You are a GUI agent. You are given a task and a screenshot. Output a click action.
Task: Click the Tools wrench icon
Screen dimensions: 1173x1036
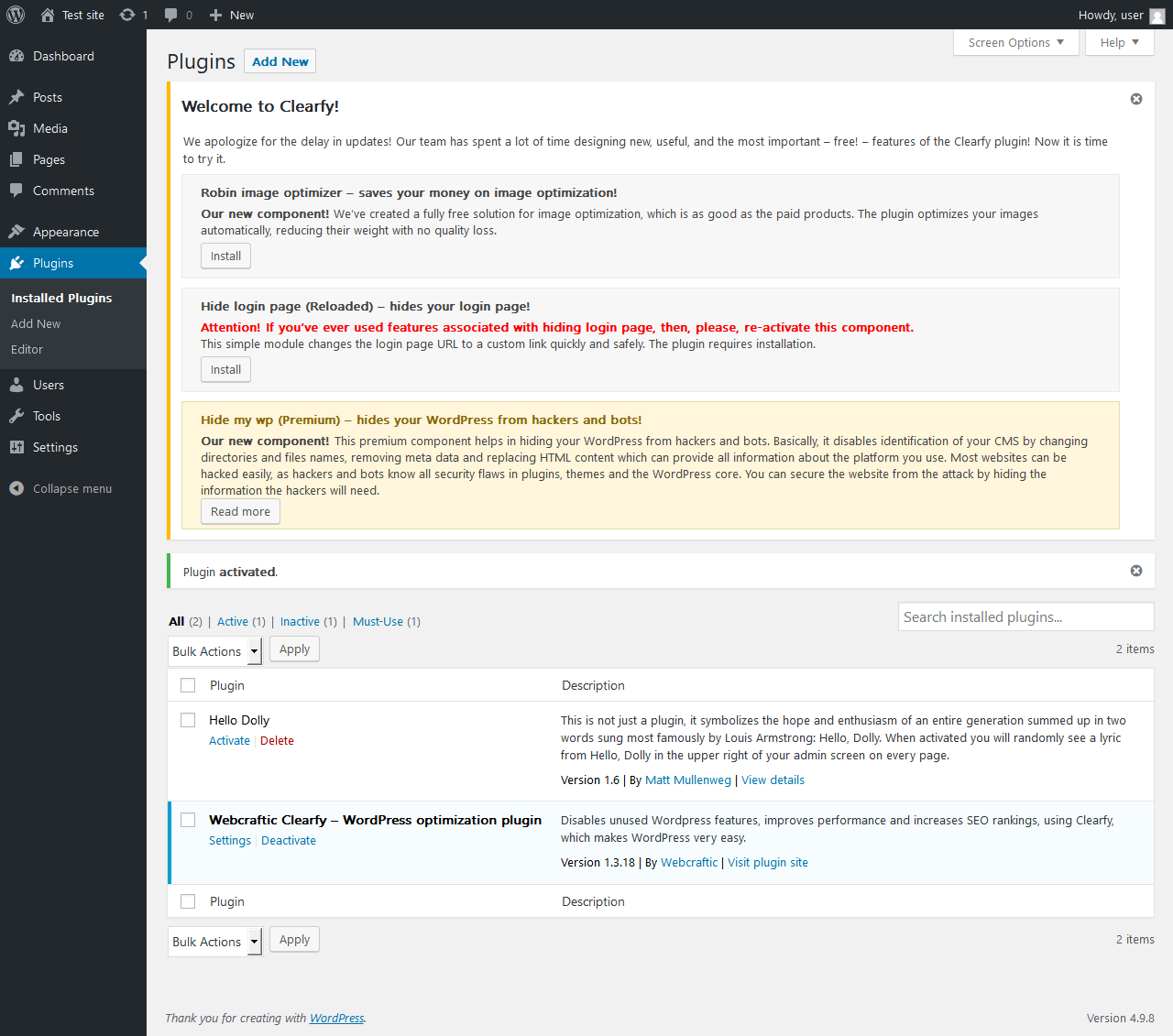point(16,416)
